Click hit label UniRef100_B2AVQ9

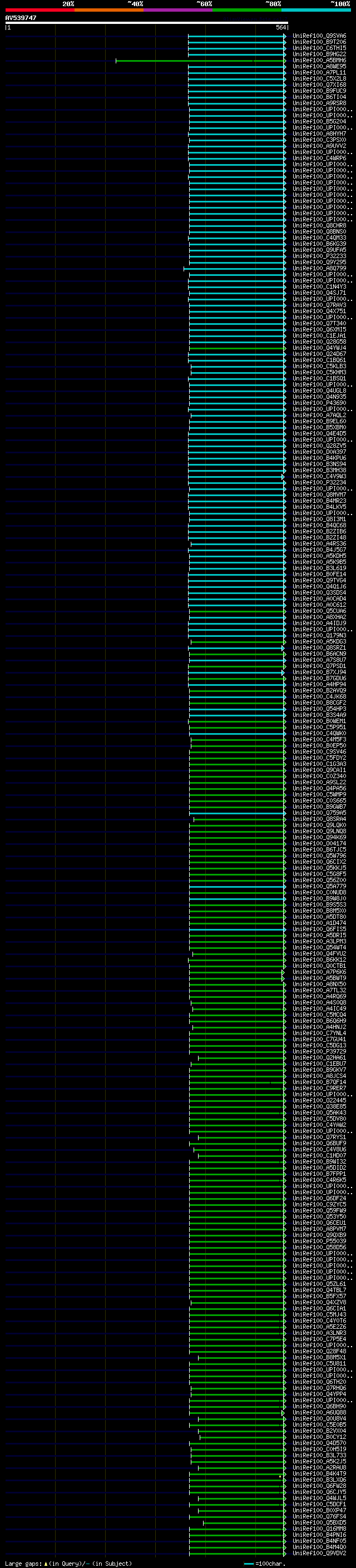pyautogui.click(x=319, y=690)
